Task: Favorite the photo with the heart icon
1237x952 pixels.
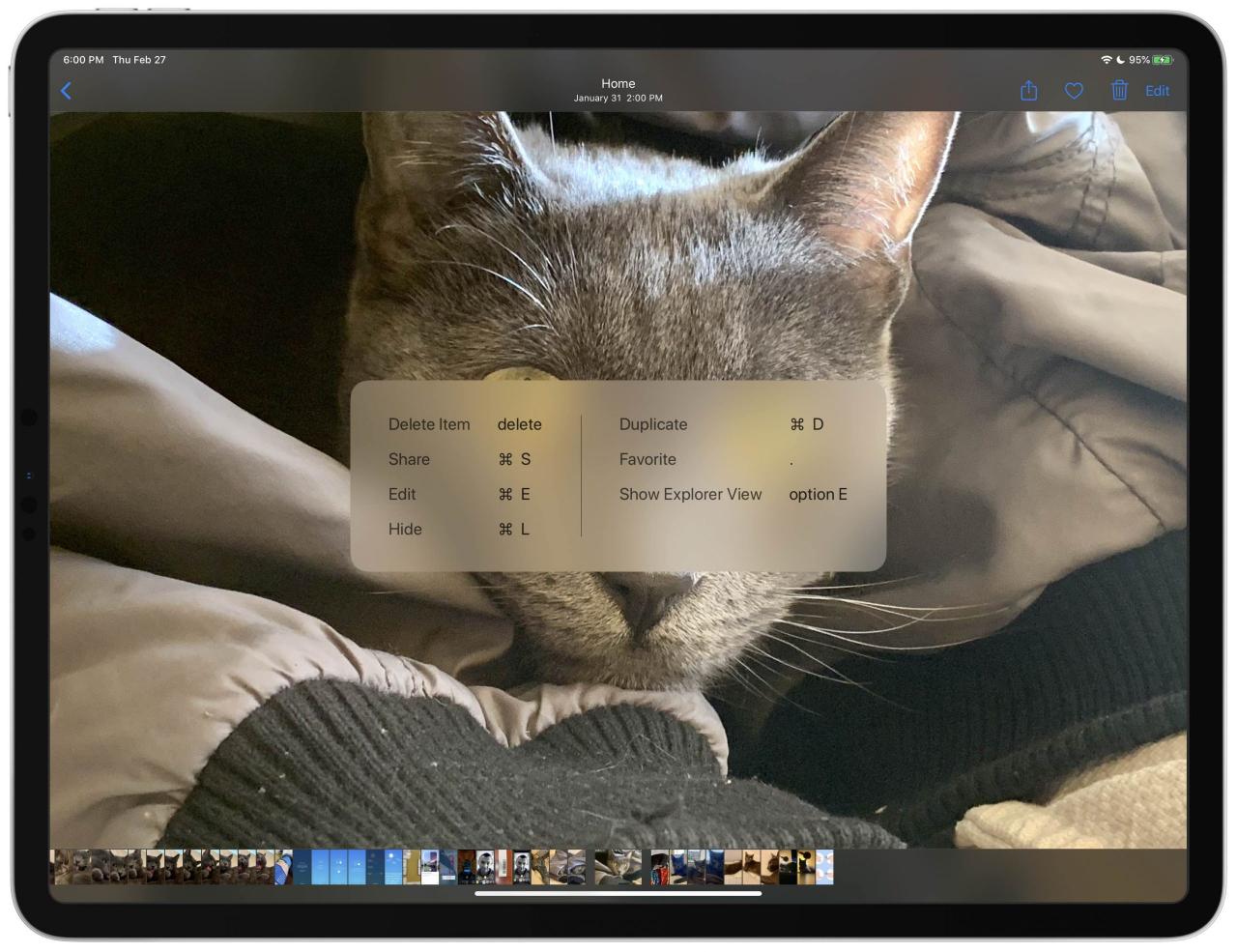Action: (x=1074, y=91)
